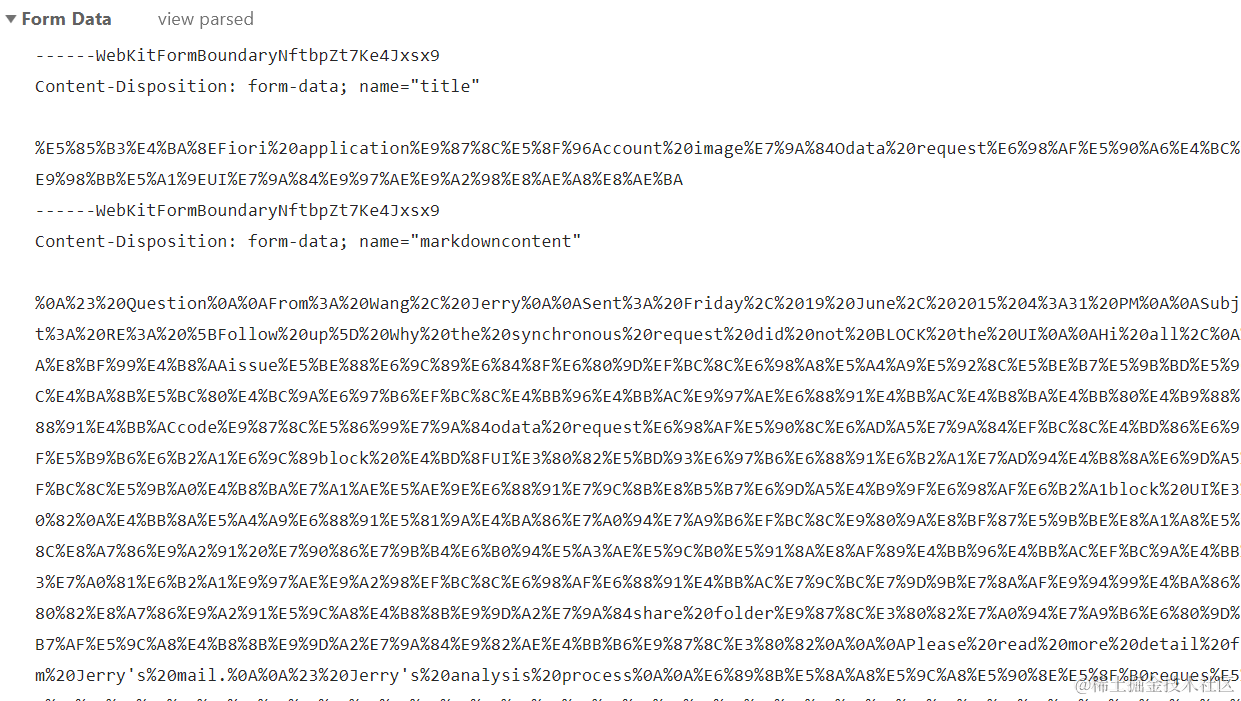
Task: Click encoded line starting with E9%98%BB
Action: pos(359,179)
